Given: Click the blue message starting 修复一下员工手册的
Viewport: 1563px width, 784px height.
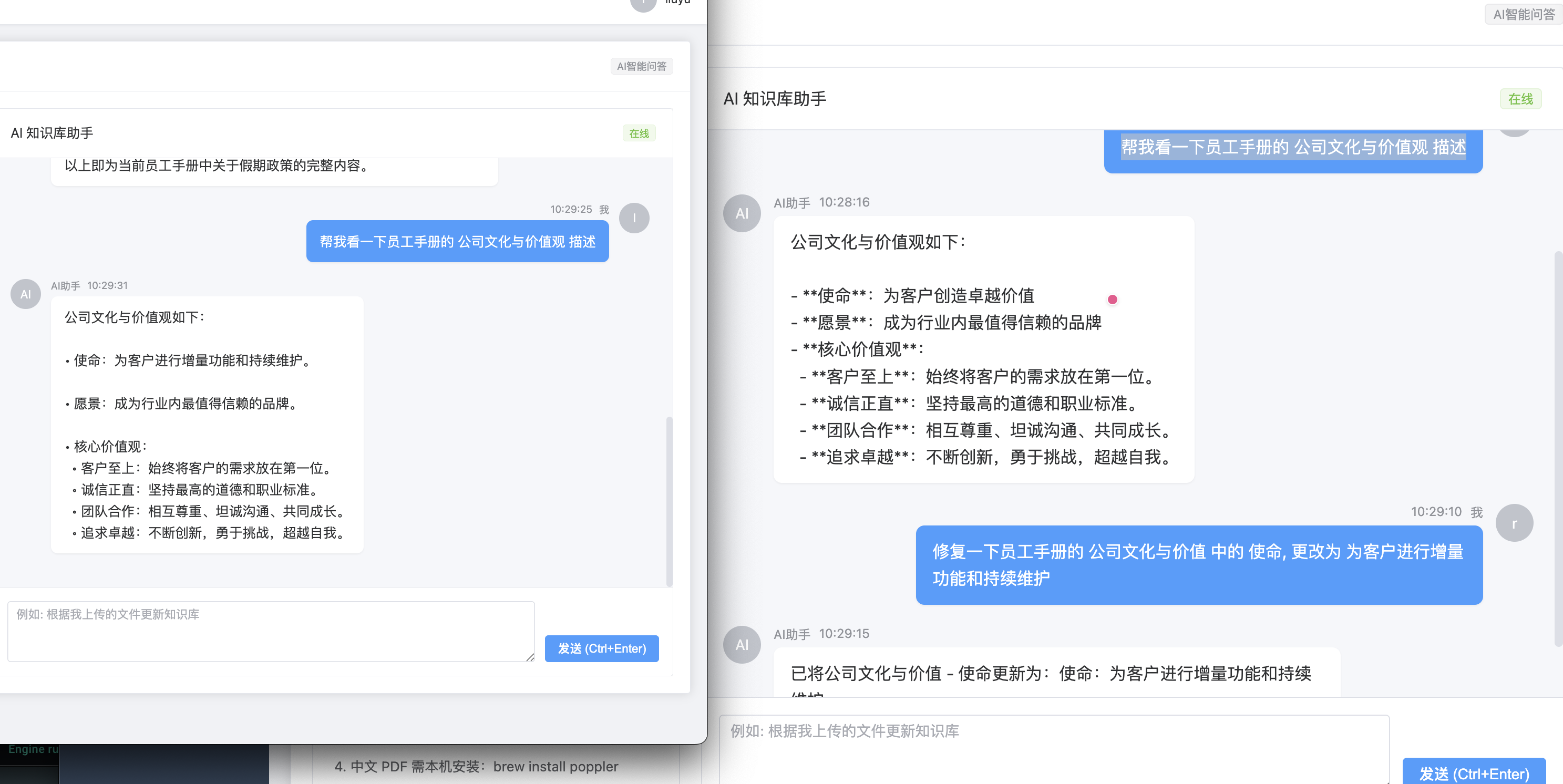Looking at the screenshot, I should pyautogui.click(x=1199, y=565).
